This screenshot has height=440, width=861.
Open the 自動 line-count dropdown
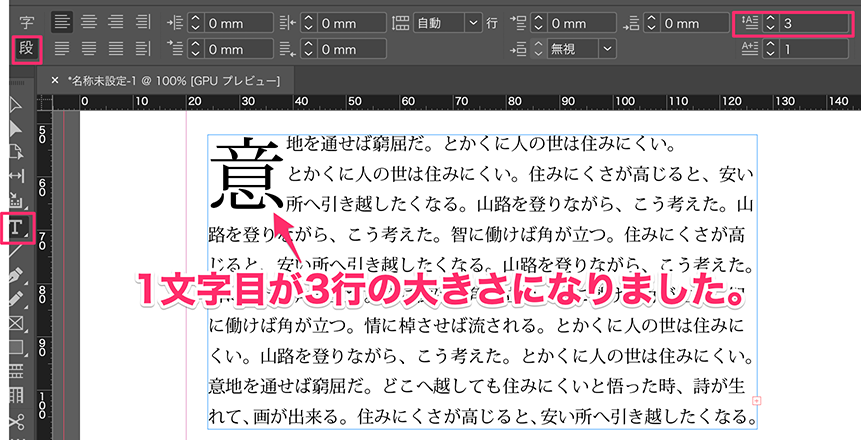click(x=473, y=23)
